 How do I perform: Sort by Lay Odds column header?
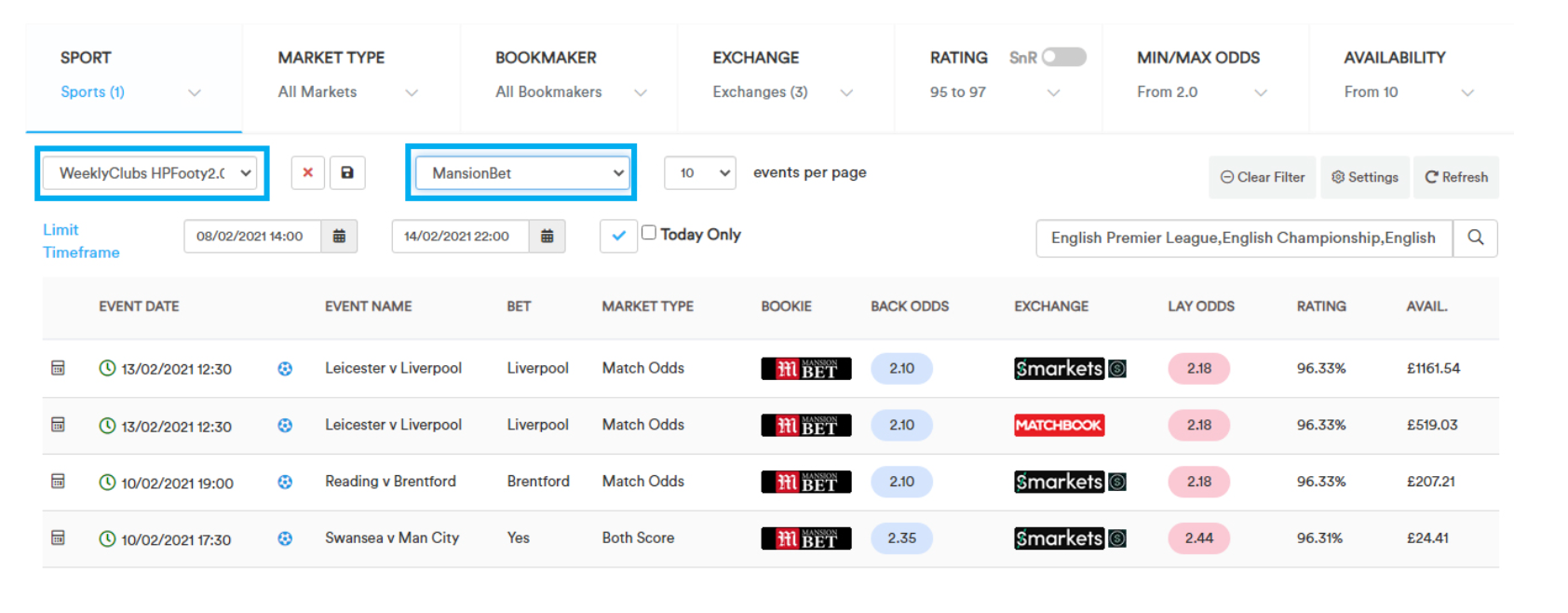click(x=1201, y=306)
